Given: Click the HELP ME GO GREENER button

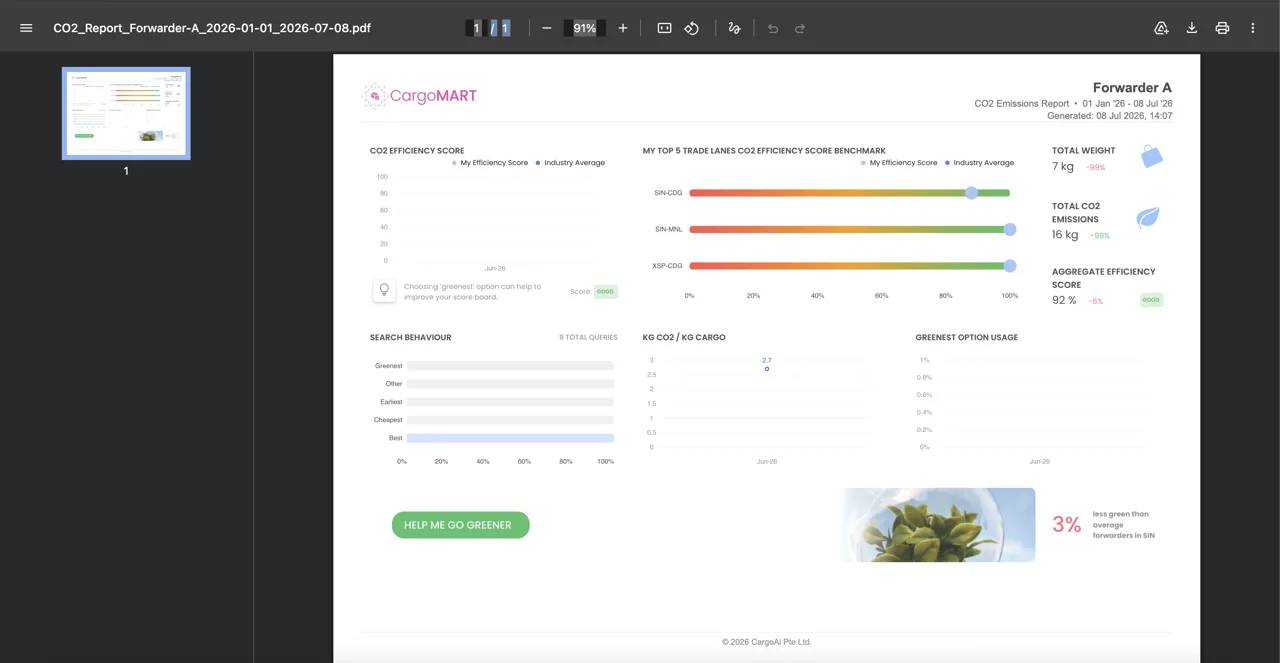Looking at the screenshot, I should pyautogui.click(x=460, y=525).
